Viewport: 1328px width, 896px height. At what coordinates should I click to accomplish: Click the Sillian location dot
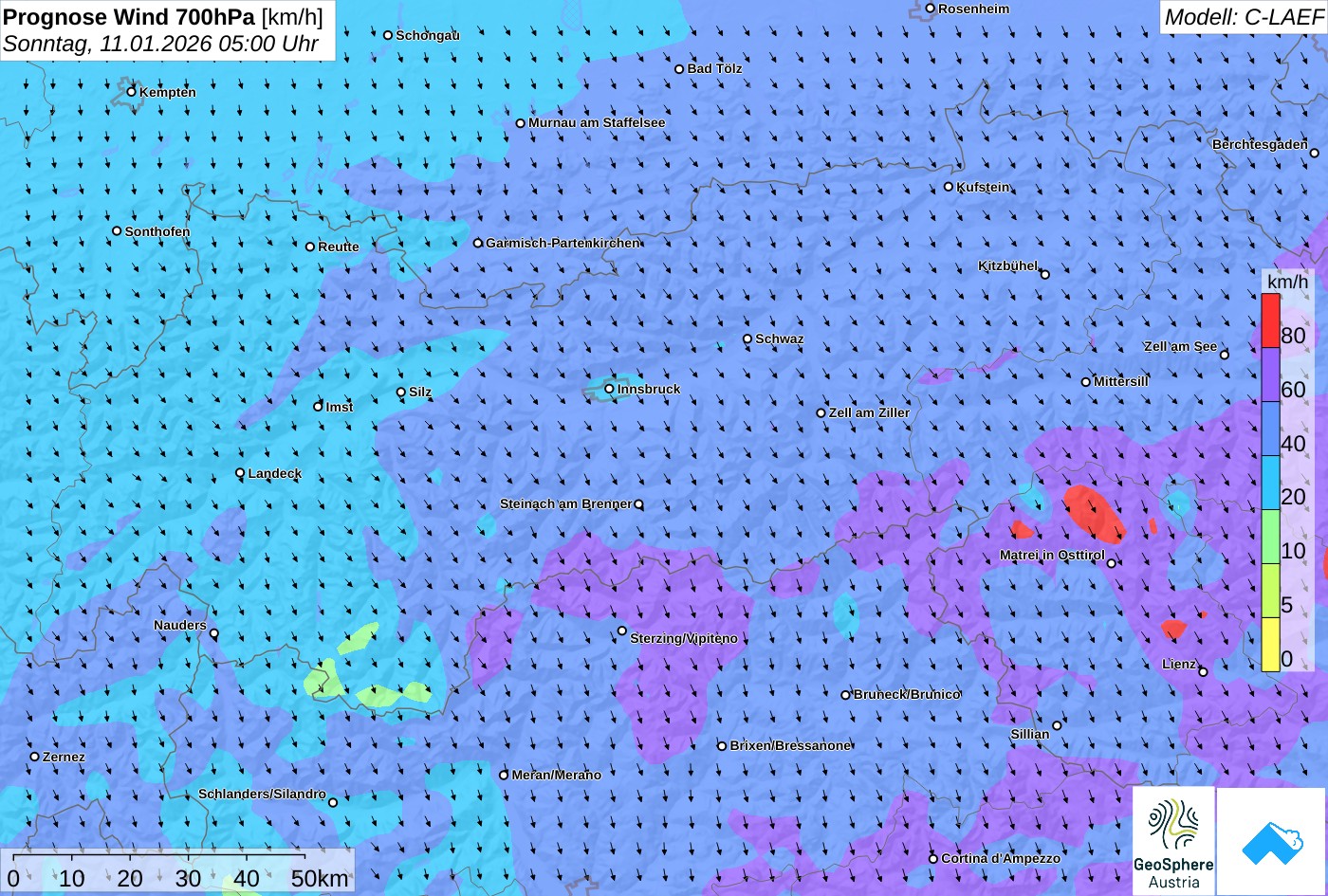click(x=1057, y=725)
